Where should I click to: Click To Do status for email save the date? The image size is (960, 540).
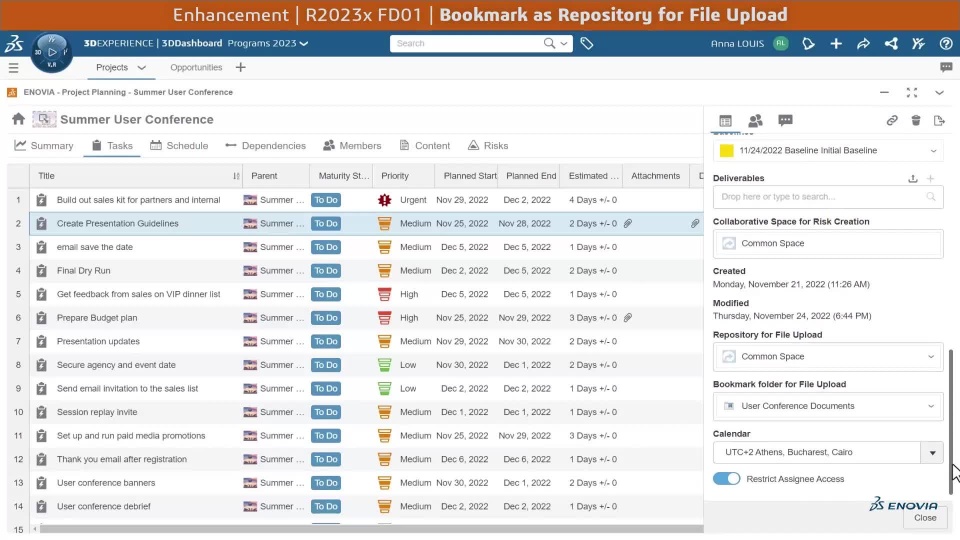click(x=326, y=247)
